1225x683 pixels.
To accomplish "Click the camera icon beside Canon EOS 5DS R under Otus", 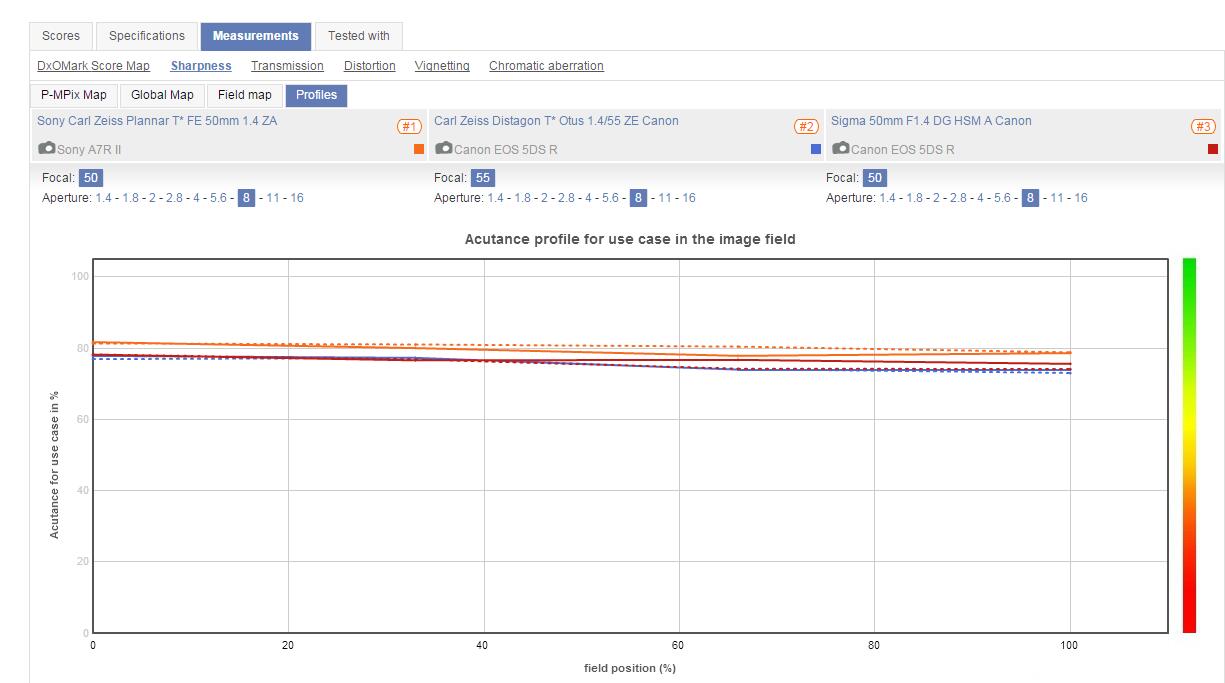I will click(x=443, y=148).
